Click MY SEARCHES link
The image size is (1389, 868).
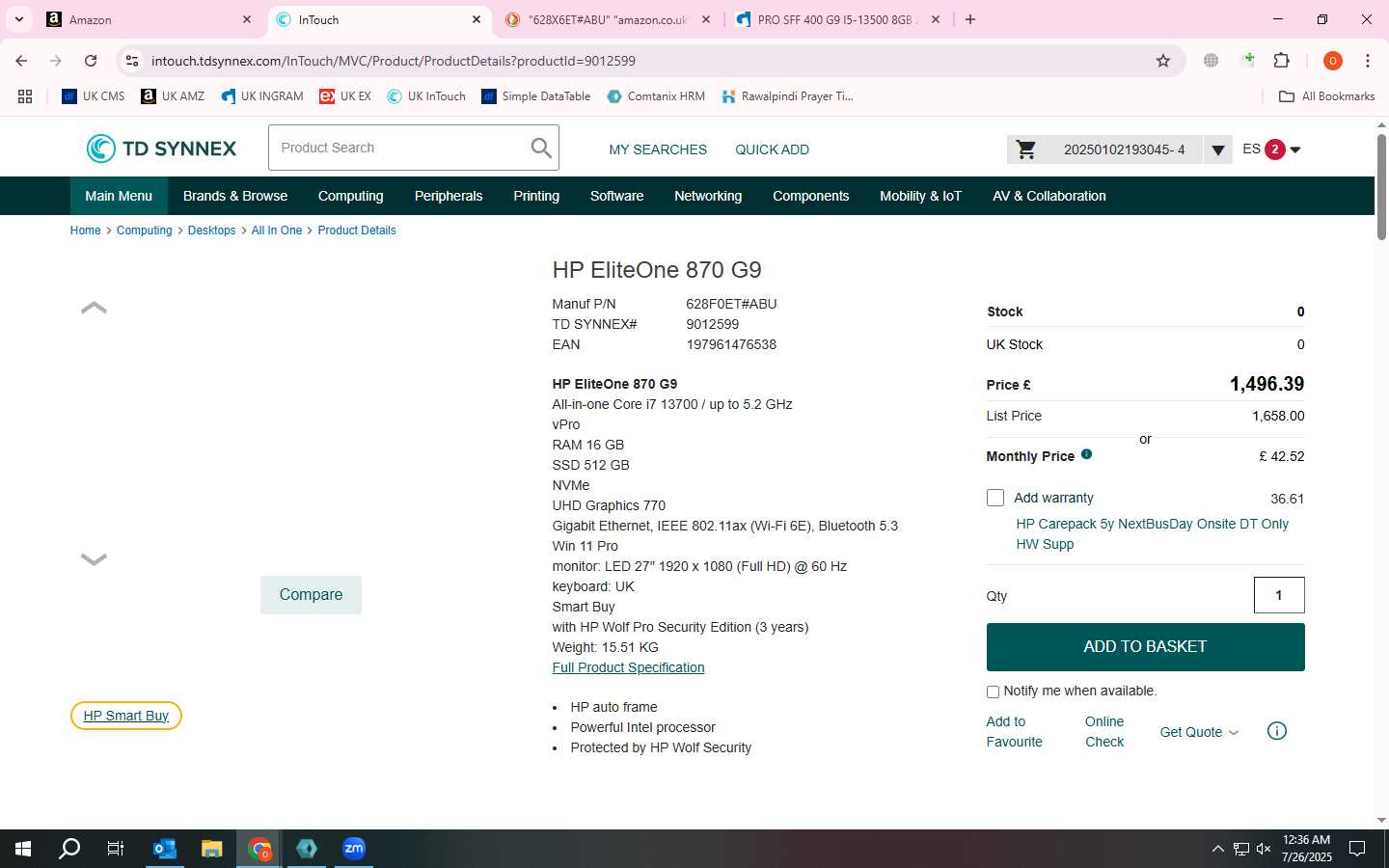click(658, 149)
